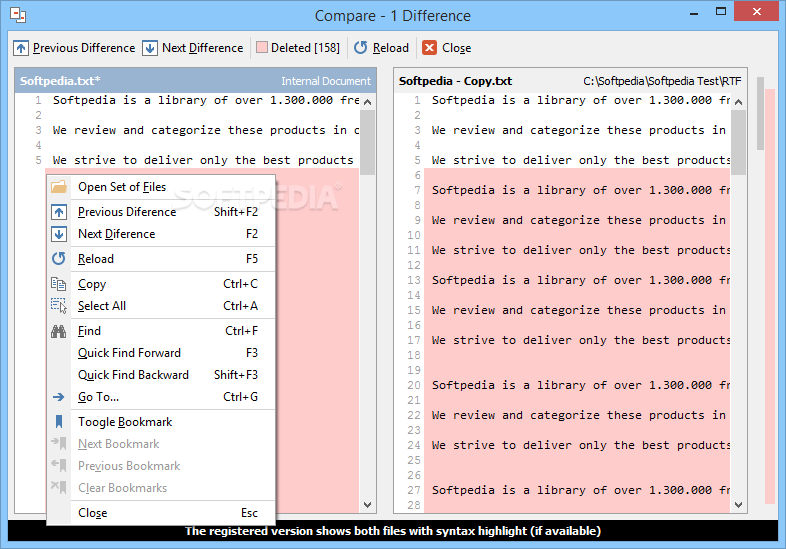This screenshot has height=549, width=786.
Task: Choose Close Esc in context menu
Action: coord(161,513)
